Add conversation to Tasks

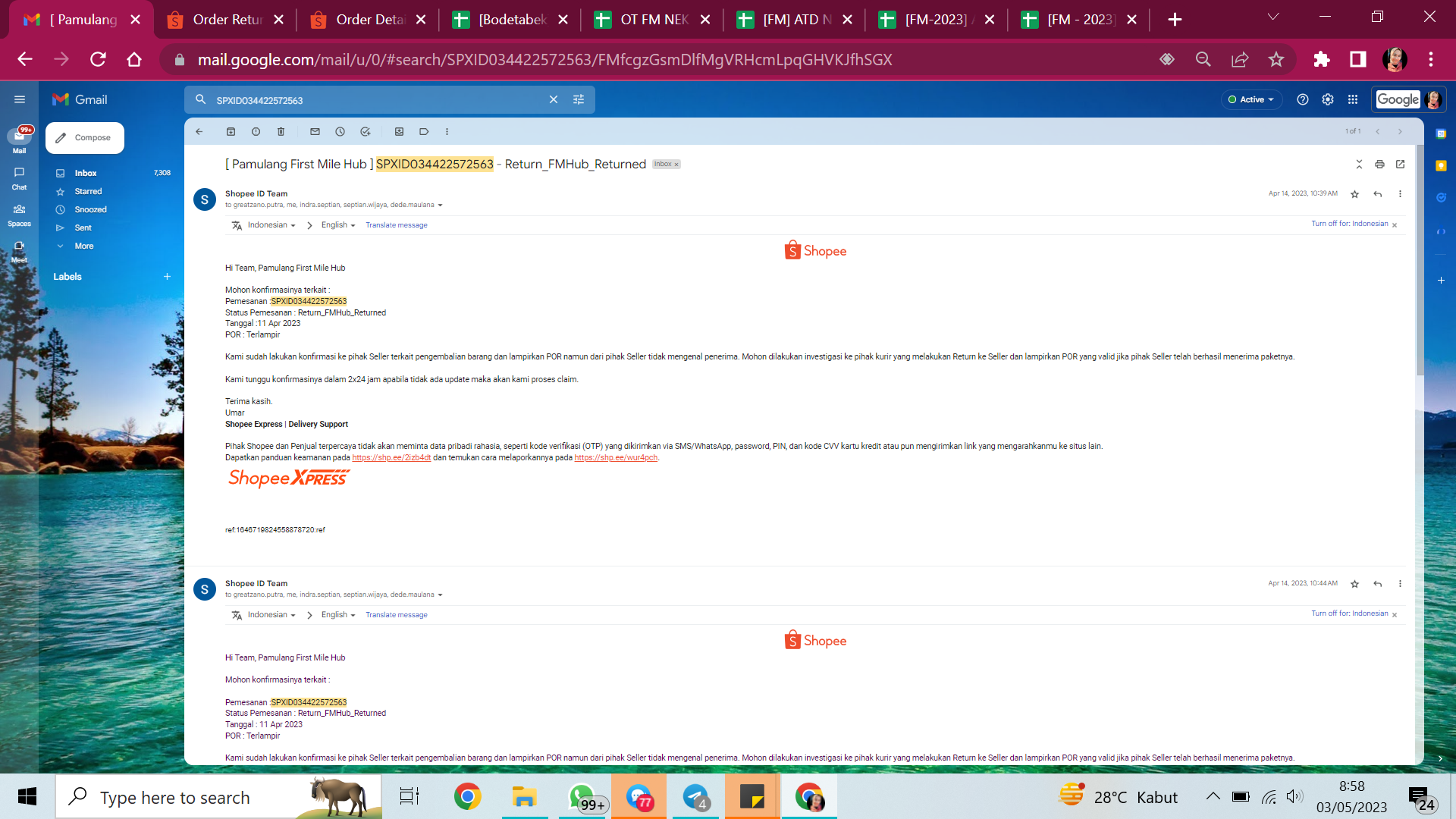[x=365, y=132]
